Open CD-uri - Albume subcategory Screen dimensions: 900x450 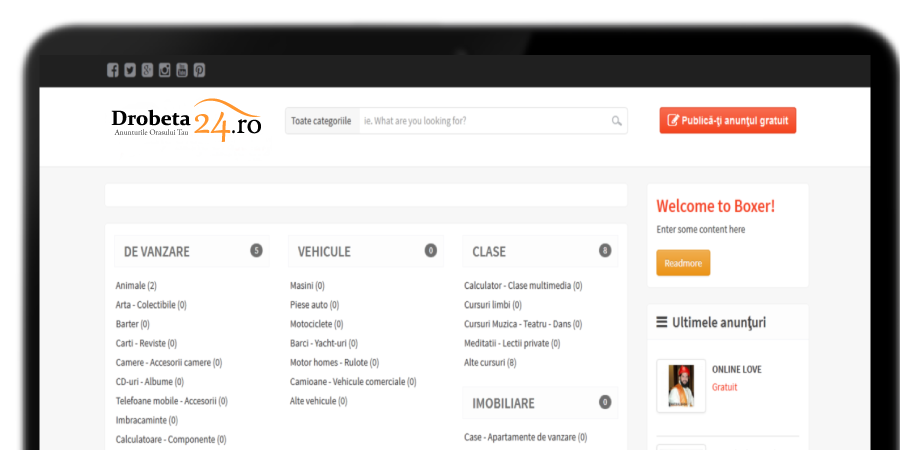point(150,382)
